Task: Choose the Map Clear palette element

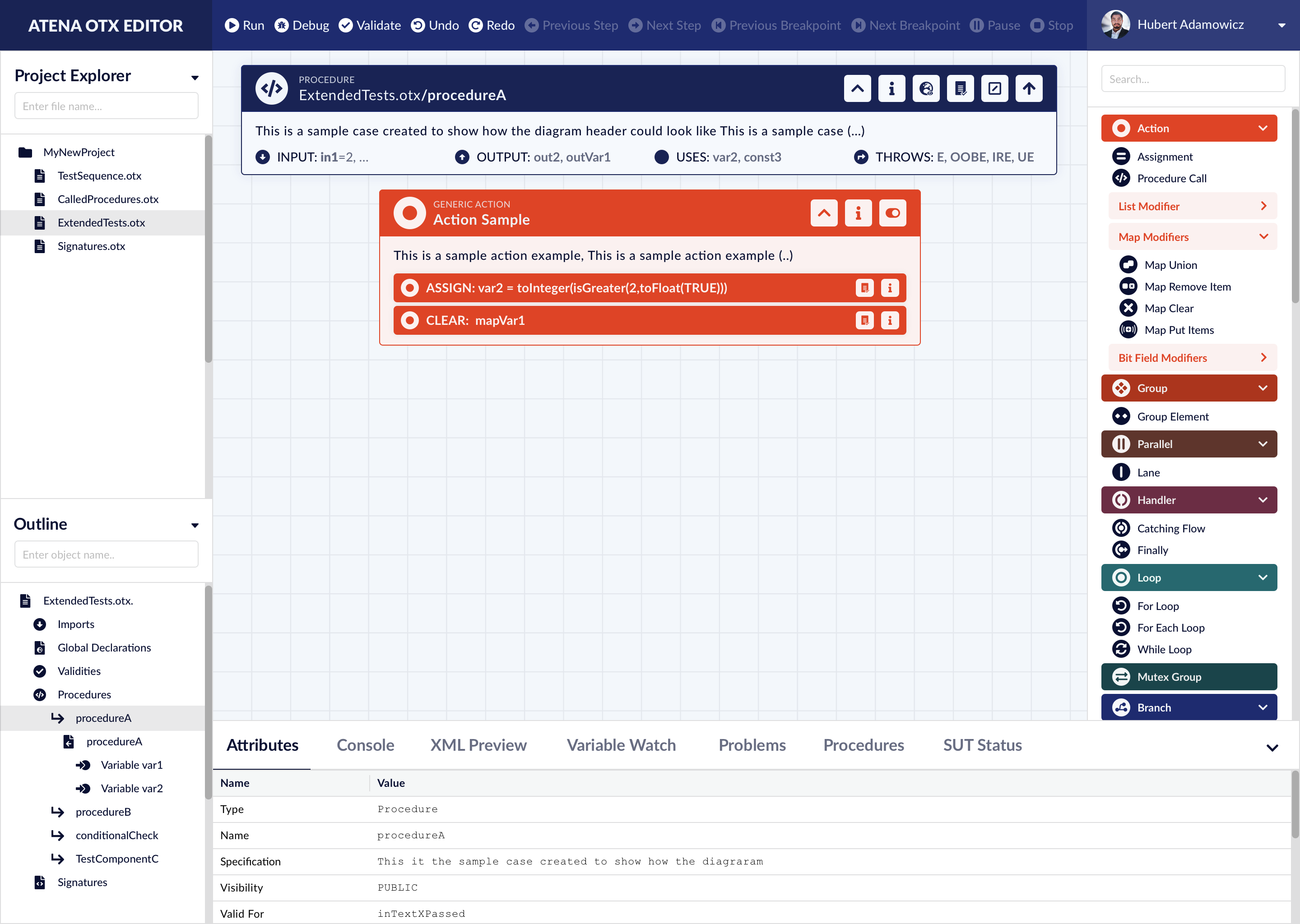Action: point(1156,308)
